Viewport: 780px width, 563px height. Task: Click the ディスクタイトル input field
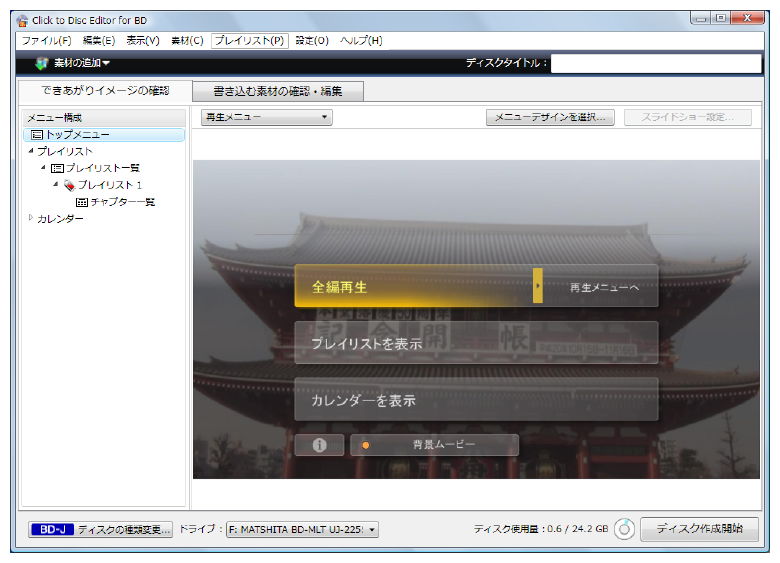pyautogui.click(x=655, y=64)
